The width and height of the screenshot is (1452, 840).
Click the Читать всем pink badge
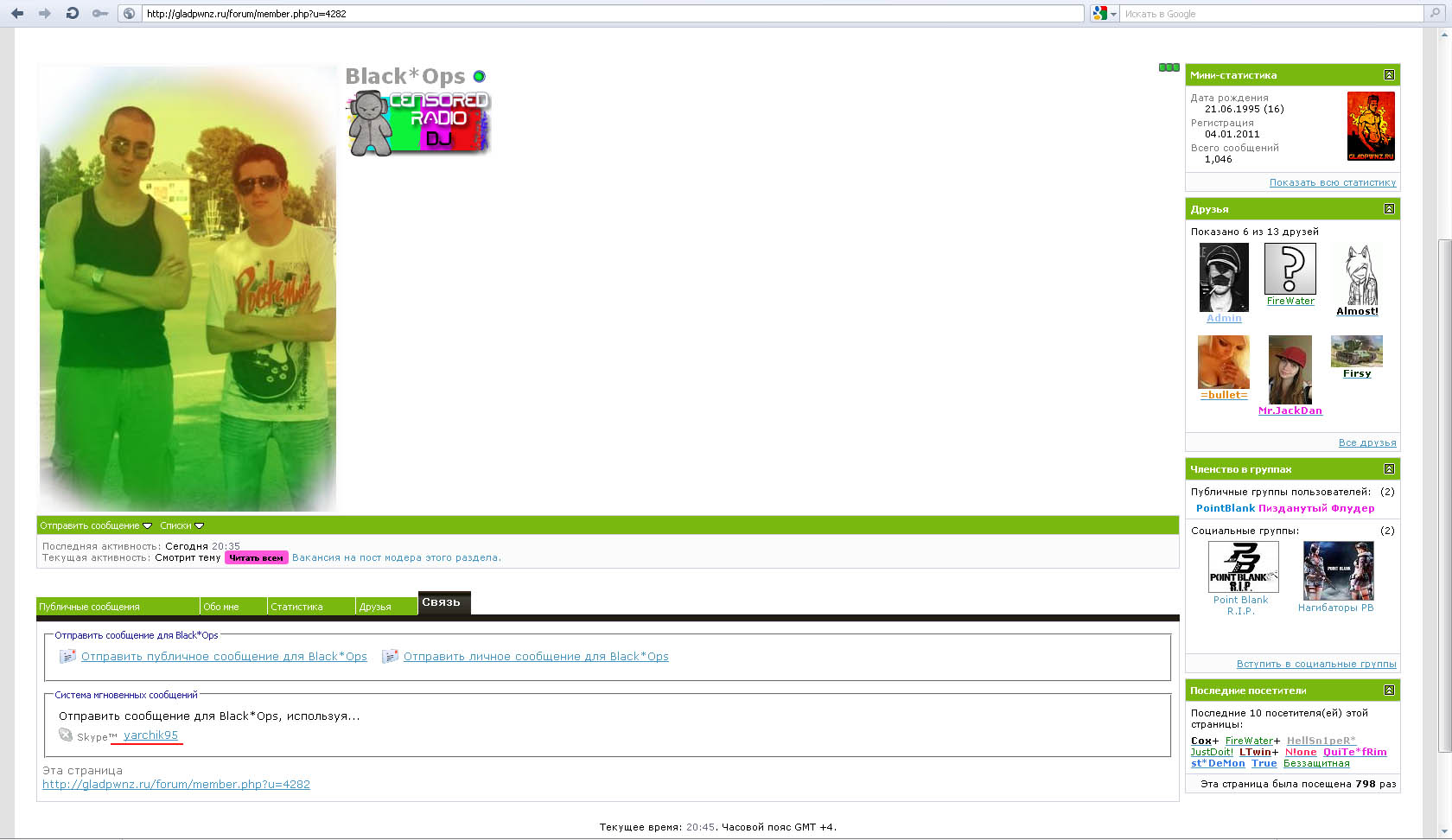point(256,558)
